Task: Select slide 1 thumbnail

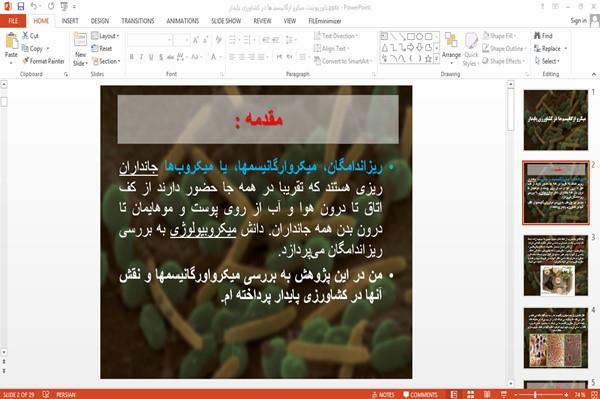Action: point(556,120)
